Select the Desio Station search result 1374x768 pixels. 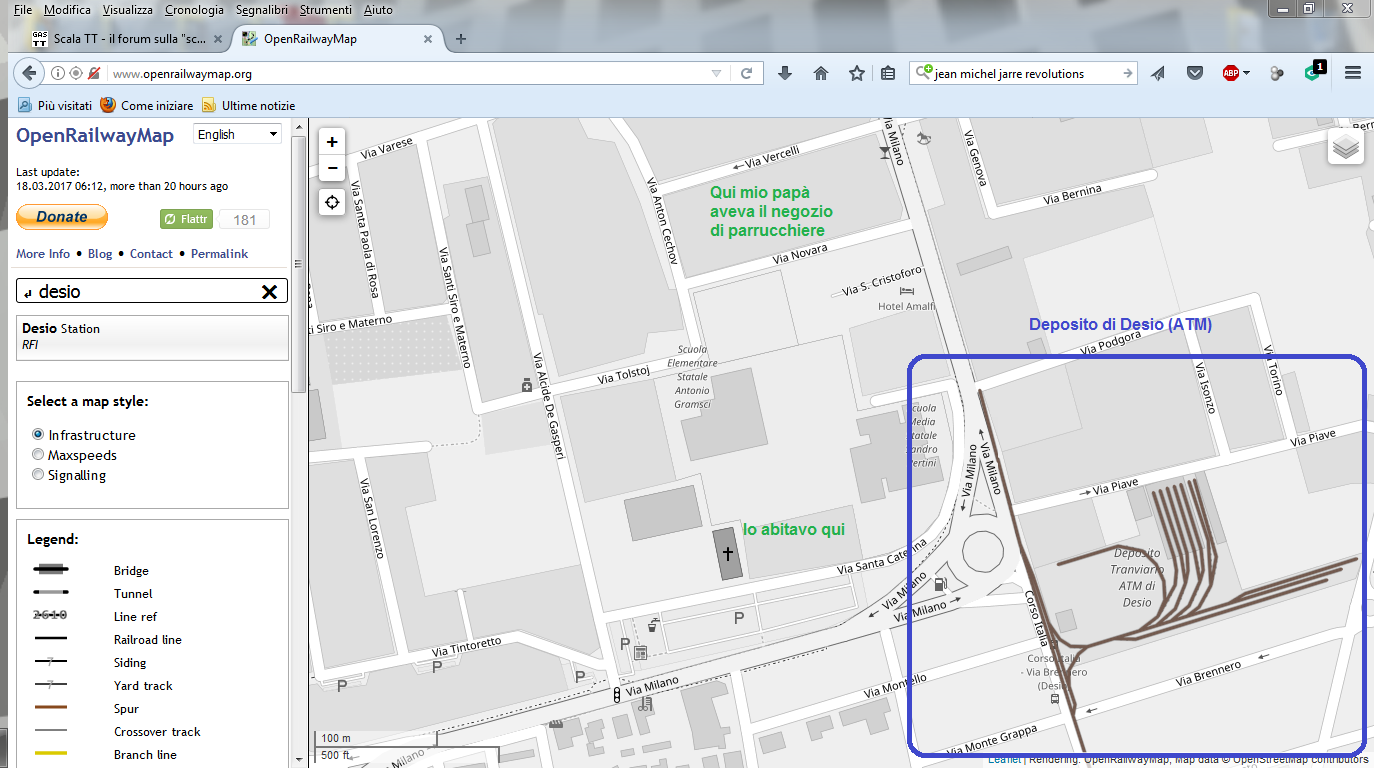[x=152, y=336]
